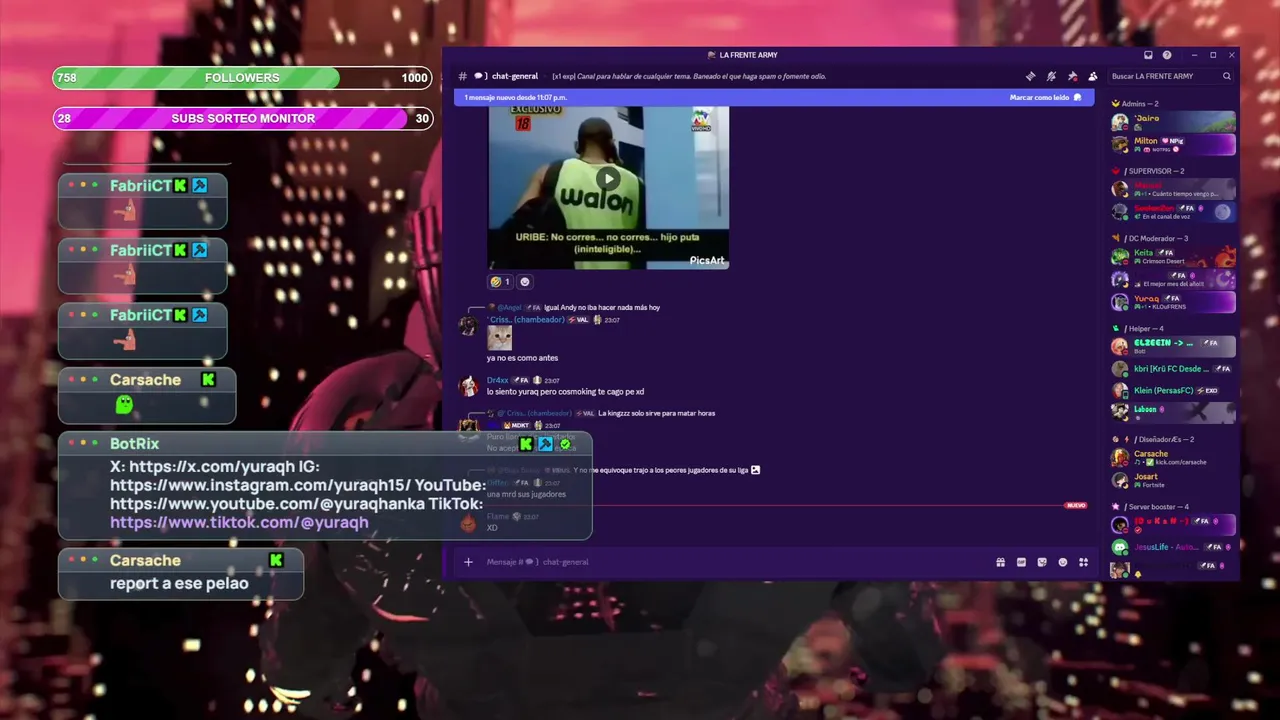Select member Carsache in Diseñador group

tap(1173, 458)
